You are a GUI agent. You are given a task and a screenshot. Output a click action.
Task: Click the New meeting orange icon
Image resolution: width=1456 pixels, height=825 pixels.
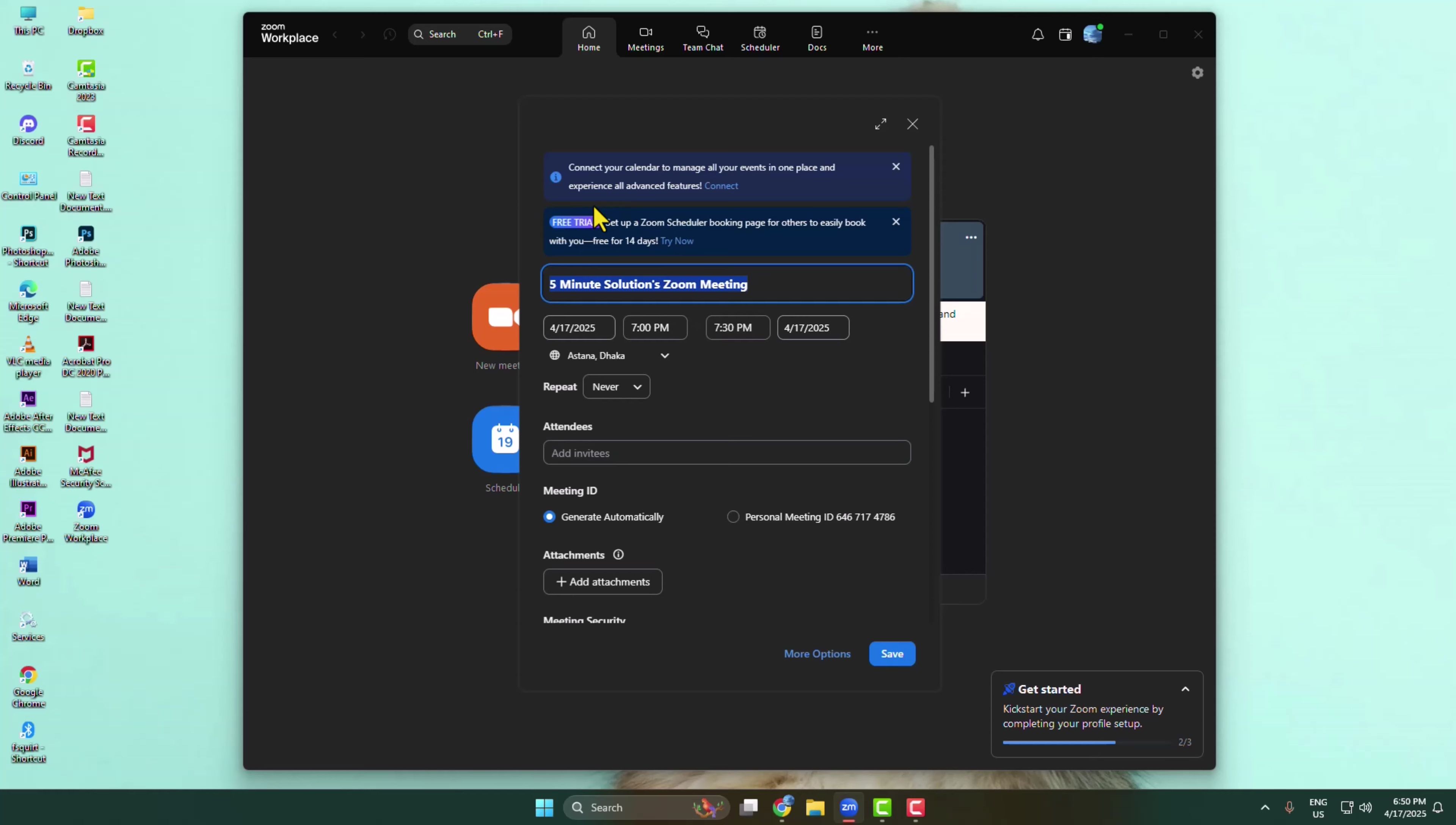(x=496, y=317)
